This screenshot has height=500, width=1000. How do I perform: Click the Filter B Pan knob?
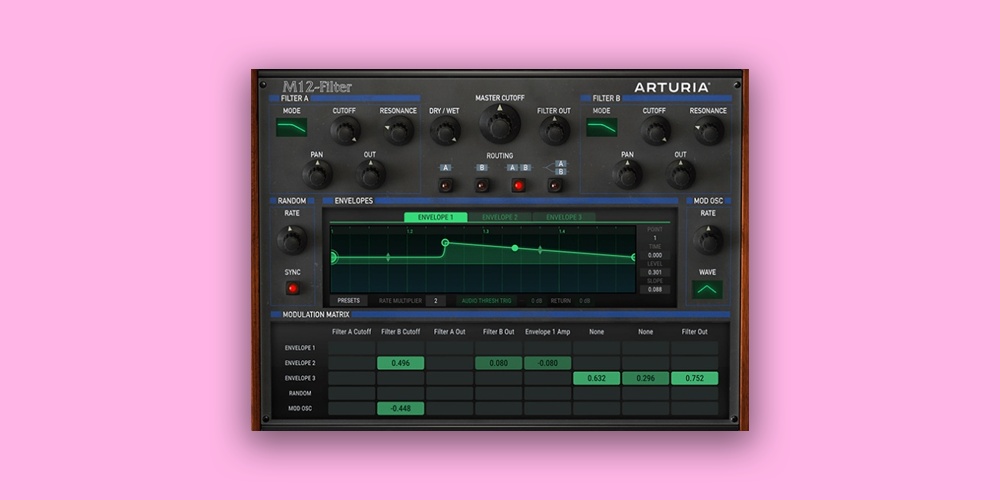[627, 174]
